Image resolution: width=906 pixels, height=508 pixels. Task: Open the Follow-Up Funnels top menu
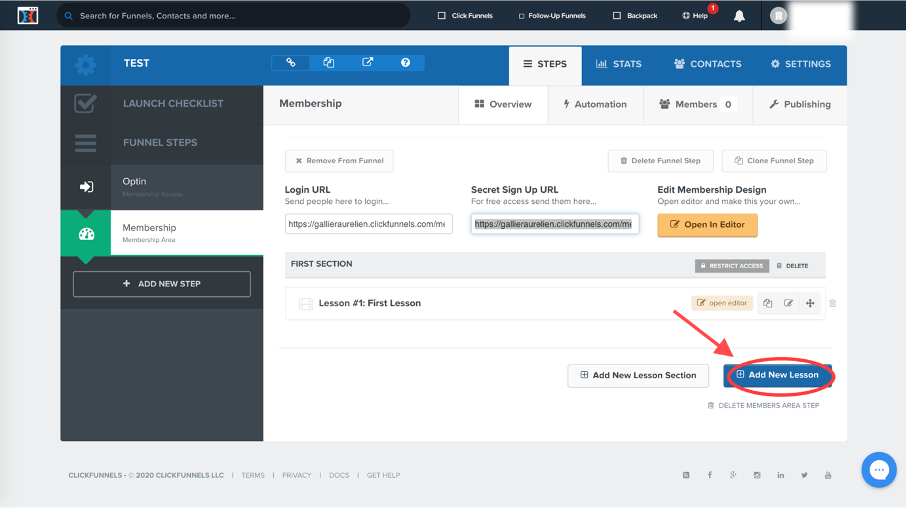pyautogui.click(x=552, y=16)
